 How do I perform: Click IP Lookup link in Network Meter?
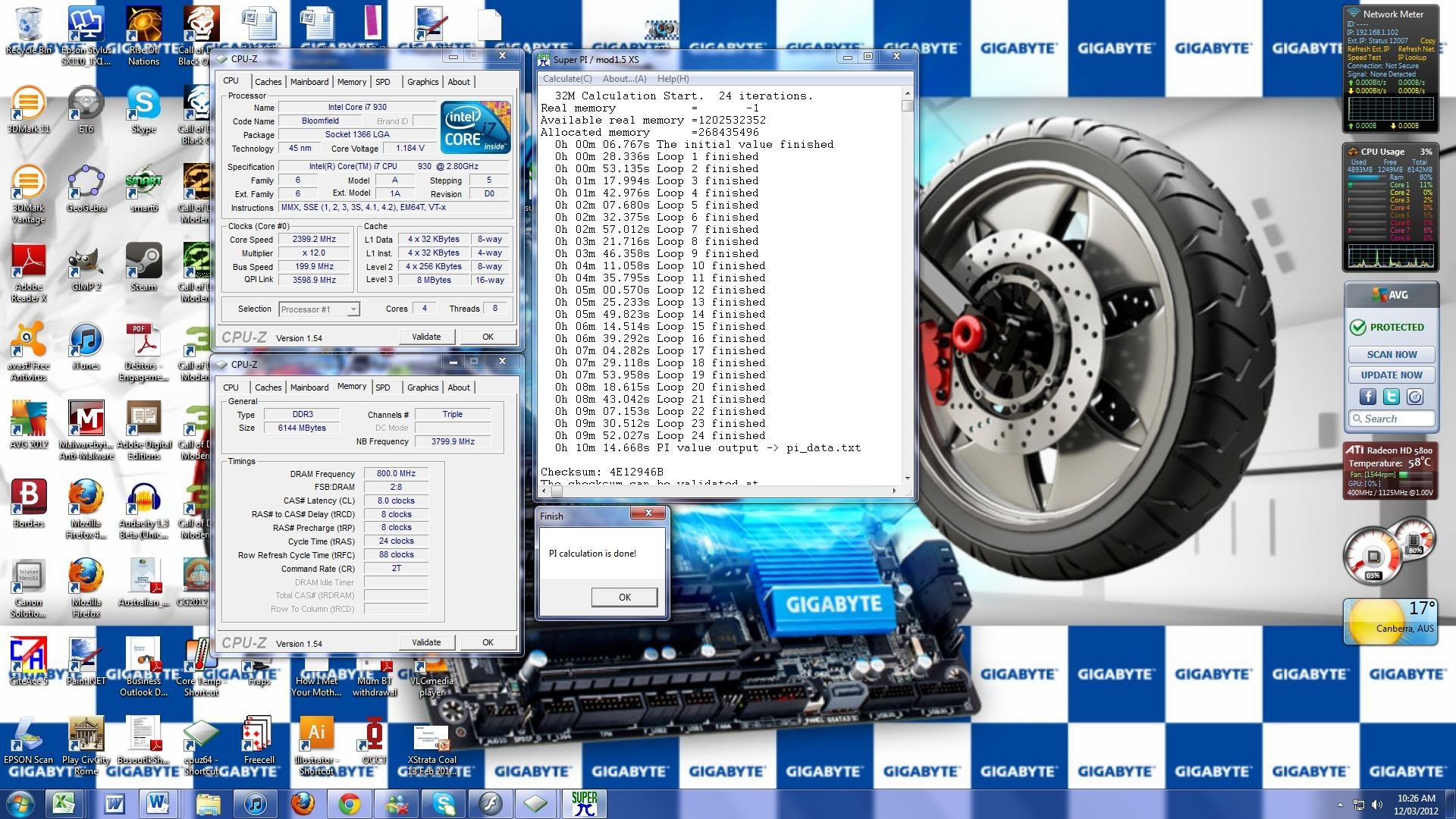pyautogui.click(x=1412, y=58)
